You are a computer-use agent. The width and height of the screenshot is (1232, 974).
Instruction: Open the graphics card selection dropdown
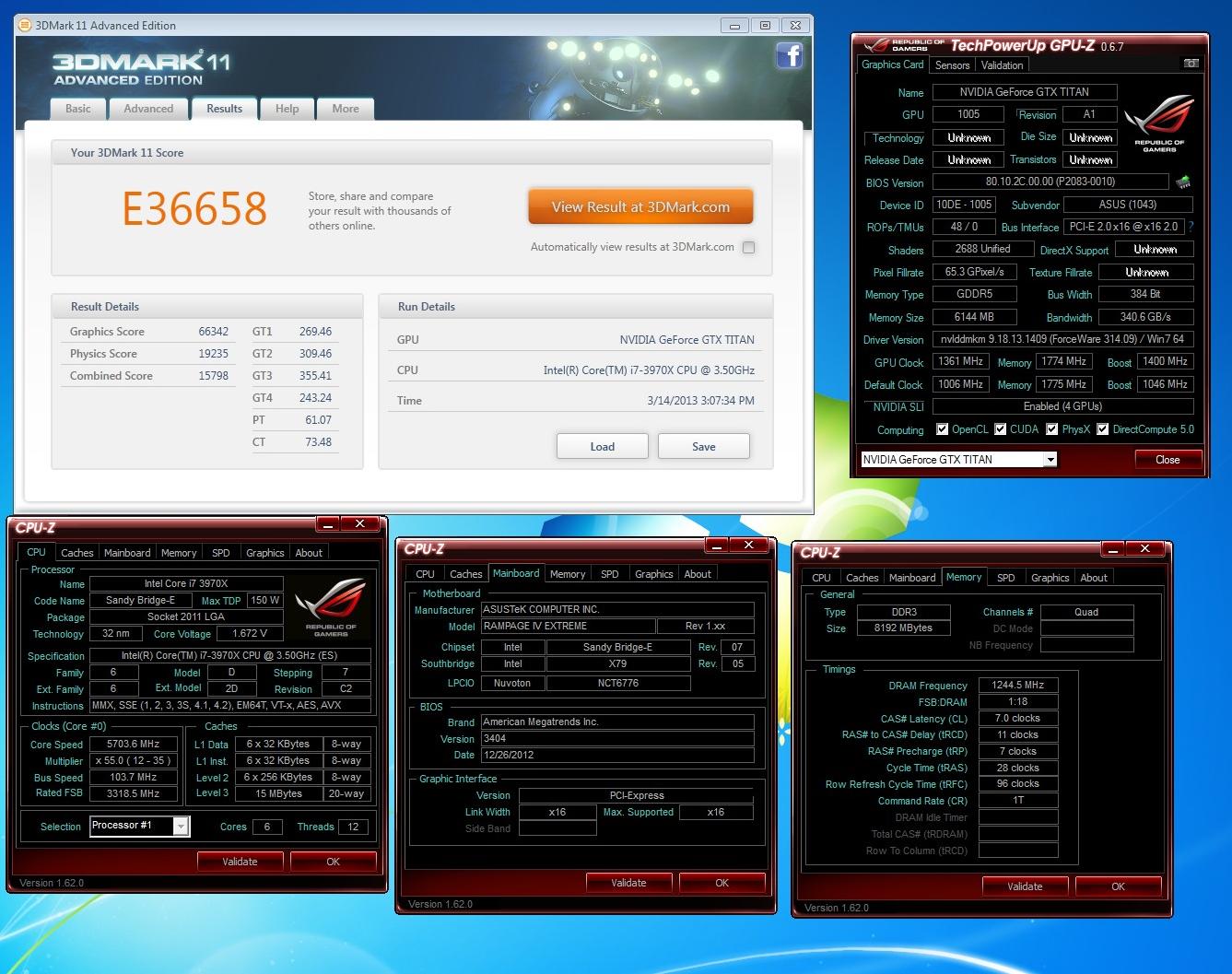pyautogui.click(x=1050, y=459)
